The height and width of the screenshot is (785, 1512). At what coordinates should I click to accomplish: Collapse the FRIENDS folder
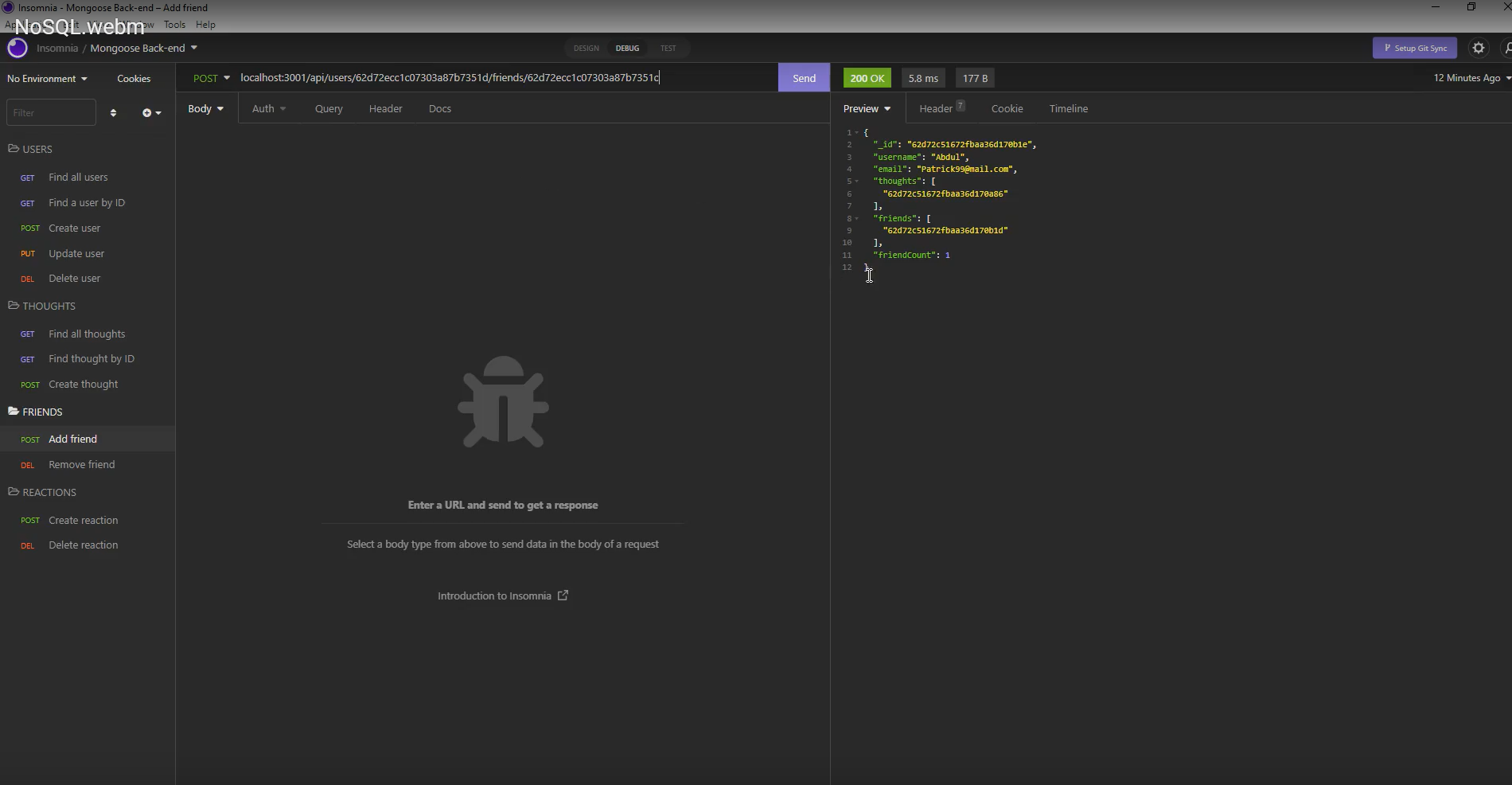pos(35,412)
